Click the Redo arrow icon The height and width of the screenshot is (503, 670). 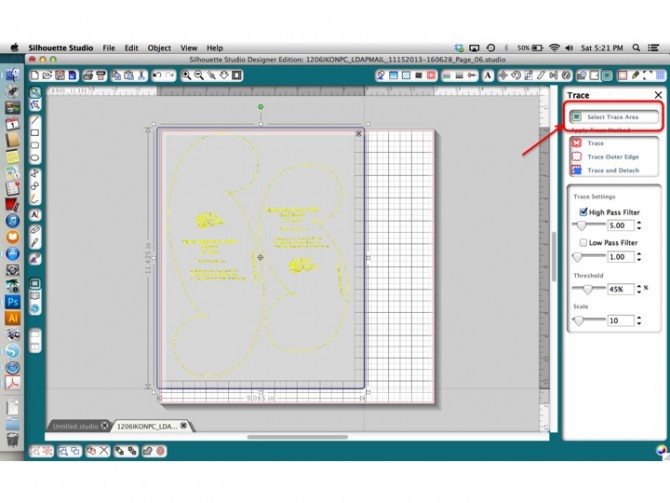click(170, 76)
